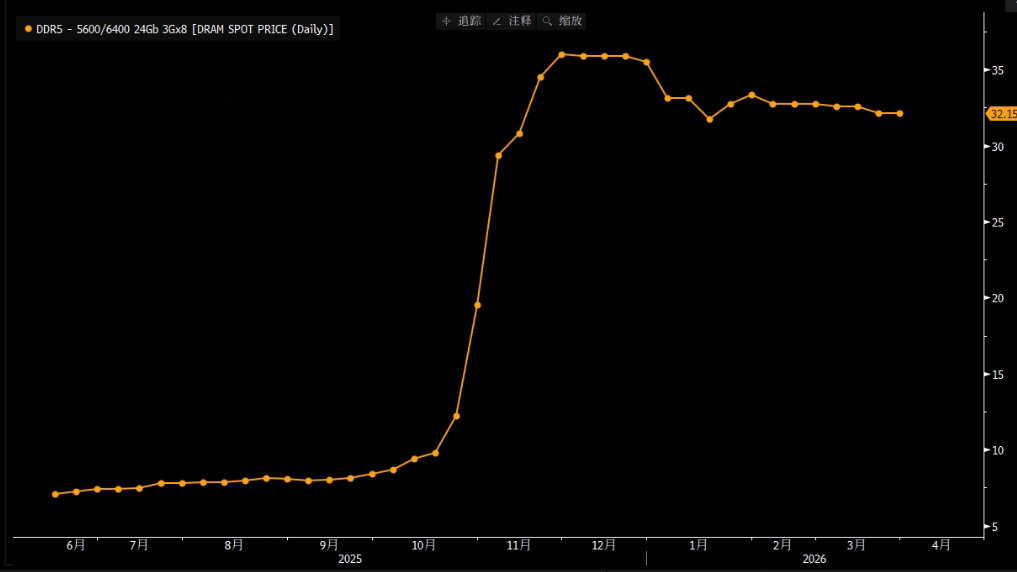Viewport: 1017px width, 572px height.
Task: Click the 12月 label on the time axis
Action: (x=604, y=545)
